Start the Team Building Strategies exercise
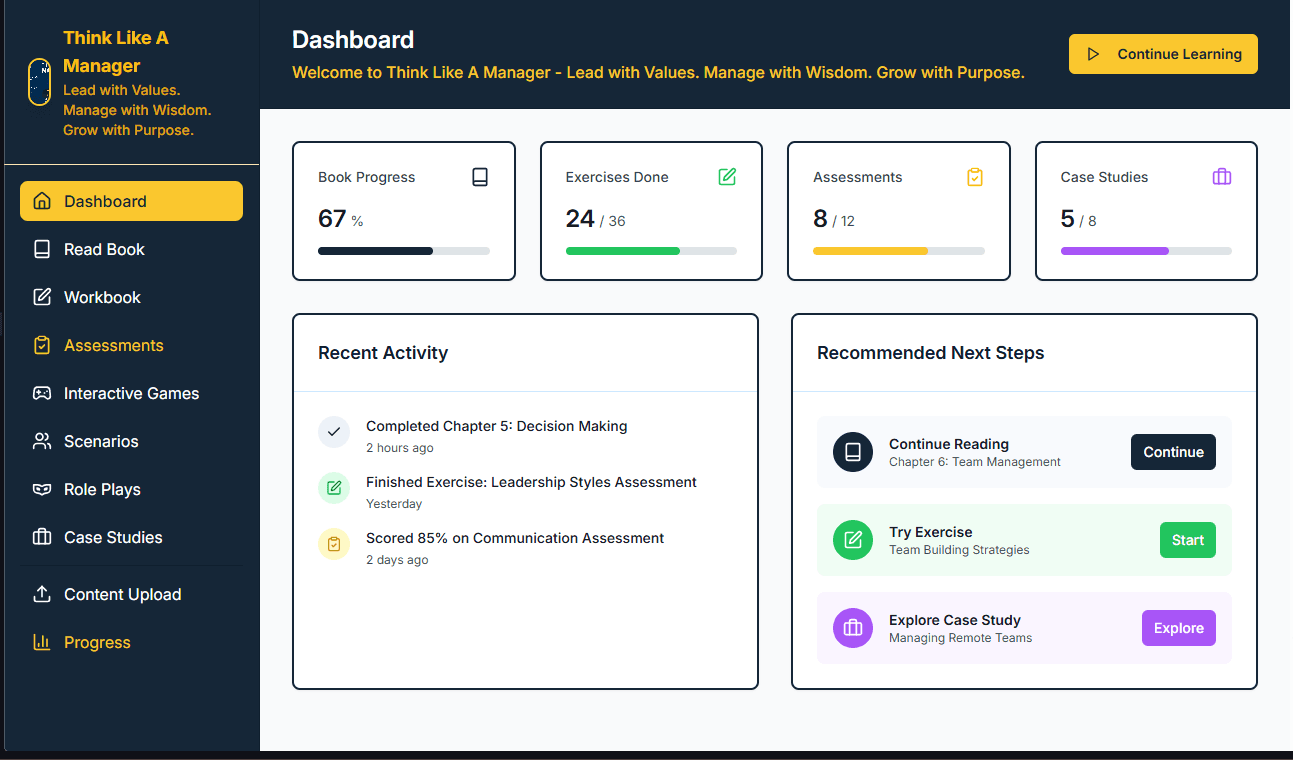1293x760 pixels. pos(1187,540)
